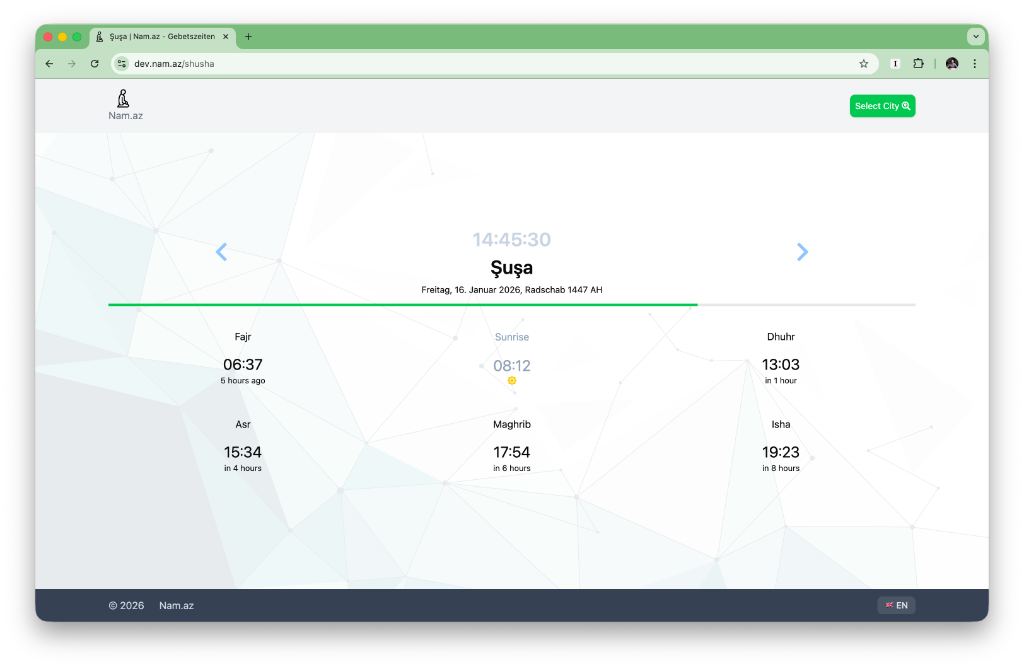Screen dimensions: 1024x668
Task: Click the Nam.az praying figure logo
Action: pyautogui.click(x=125, y=99)
